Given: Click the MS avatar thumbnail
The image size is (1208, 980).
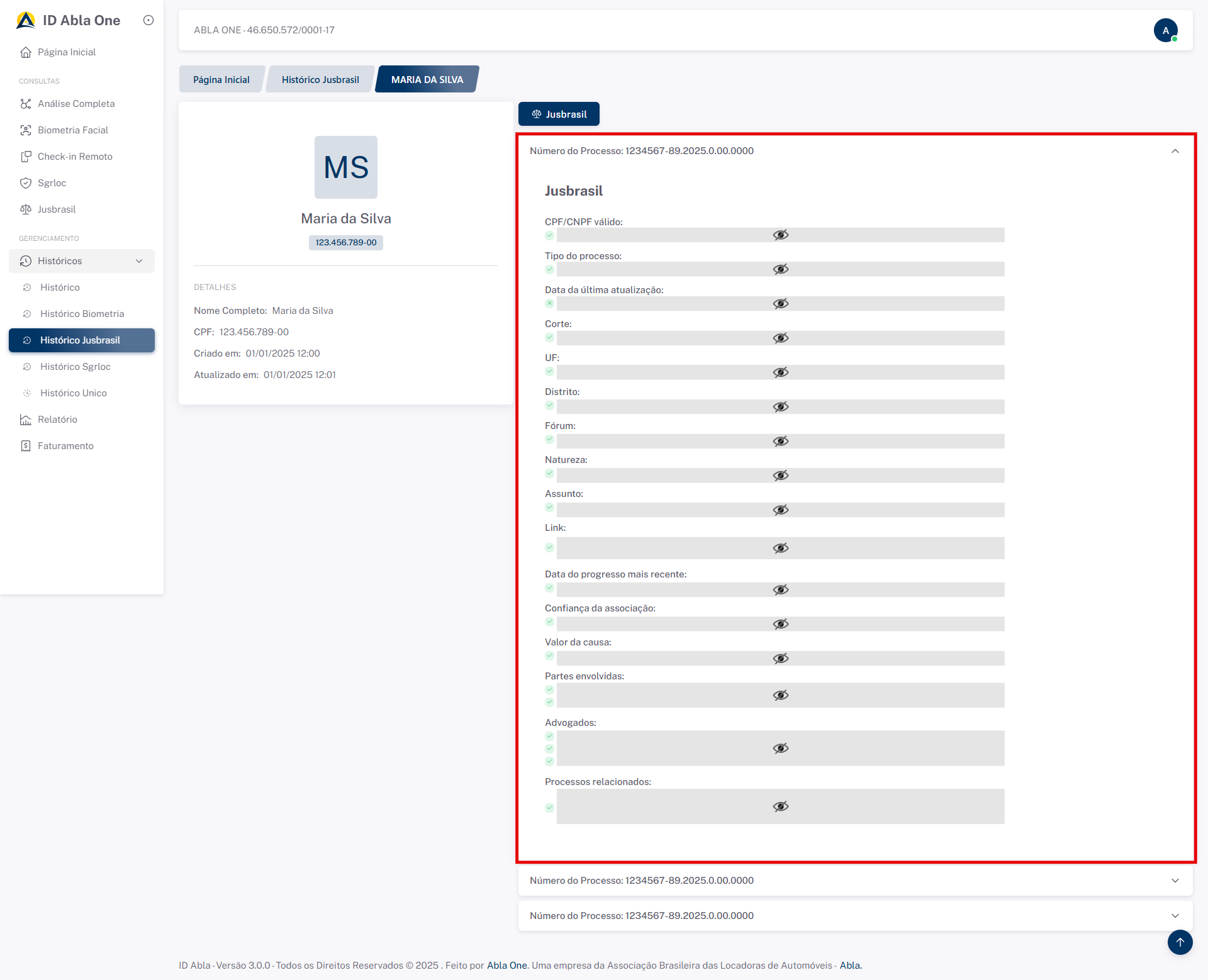Looking at the screenshot, I should click(x=345, y=167).
